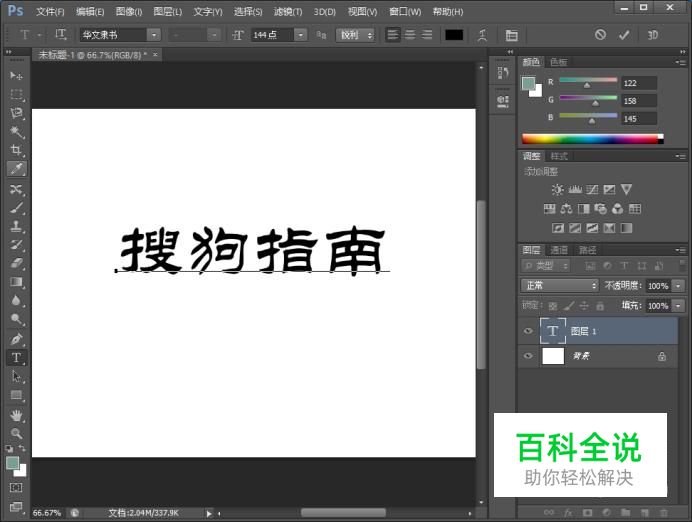Add a Color Balance adjustment

point(566,209)
